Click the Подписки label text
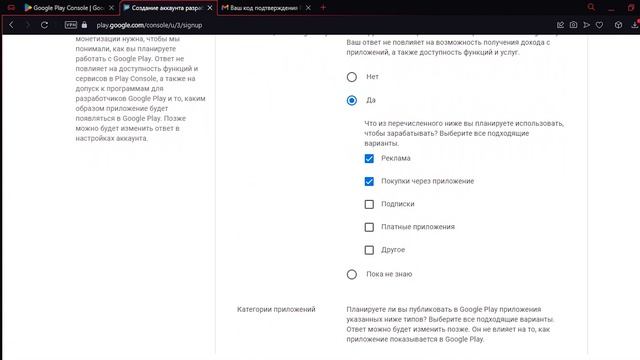 click(398, 204)
